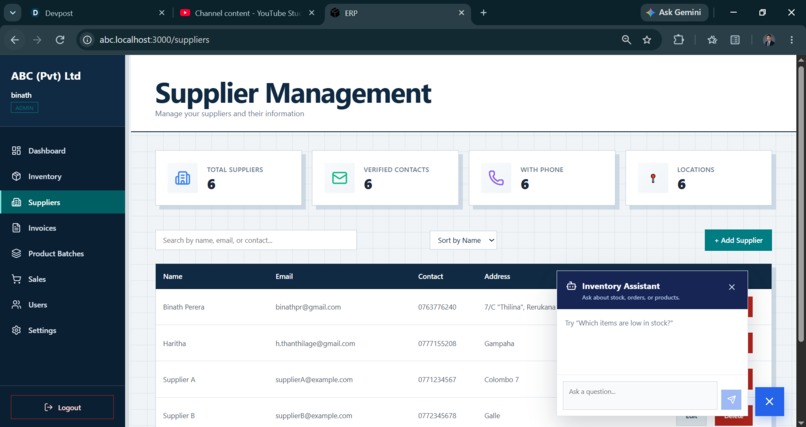Screen dimensions: 806x427
Task: Select the ERP browser tab
Action: pos(396,13)
